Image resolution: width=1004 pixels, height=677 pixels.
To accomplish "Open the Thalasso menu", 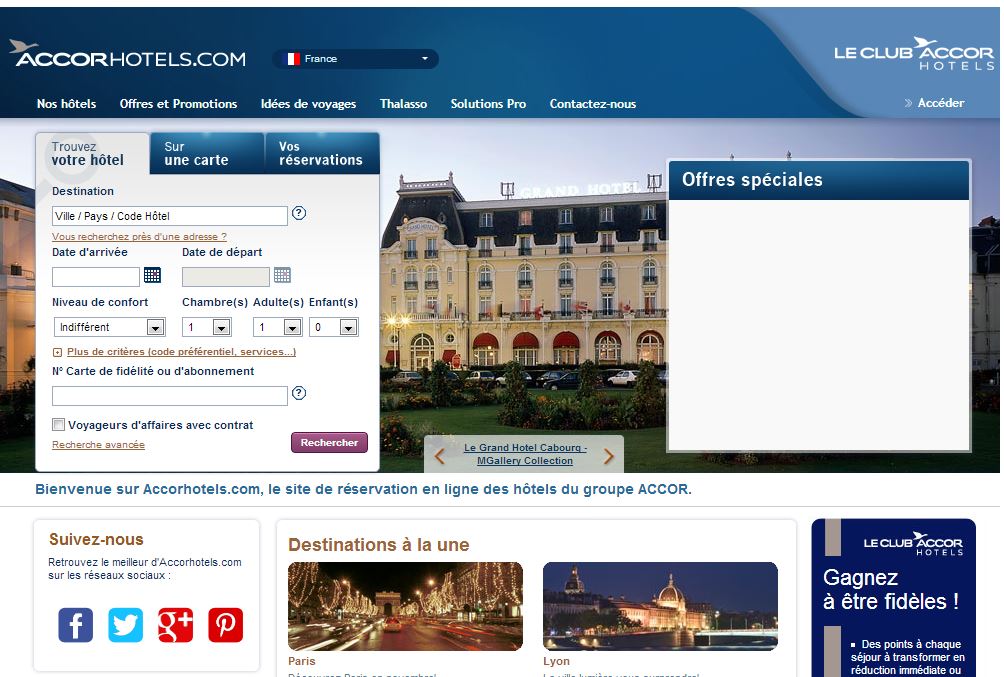I will point(403,103).
